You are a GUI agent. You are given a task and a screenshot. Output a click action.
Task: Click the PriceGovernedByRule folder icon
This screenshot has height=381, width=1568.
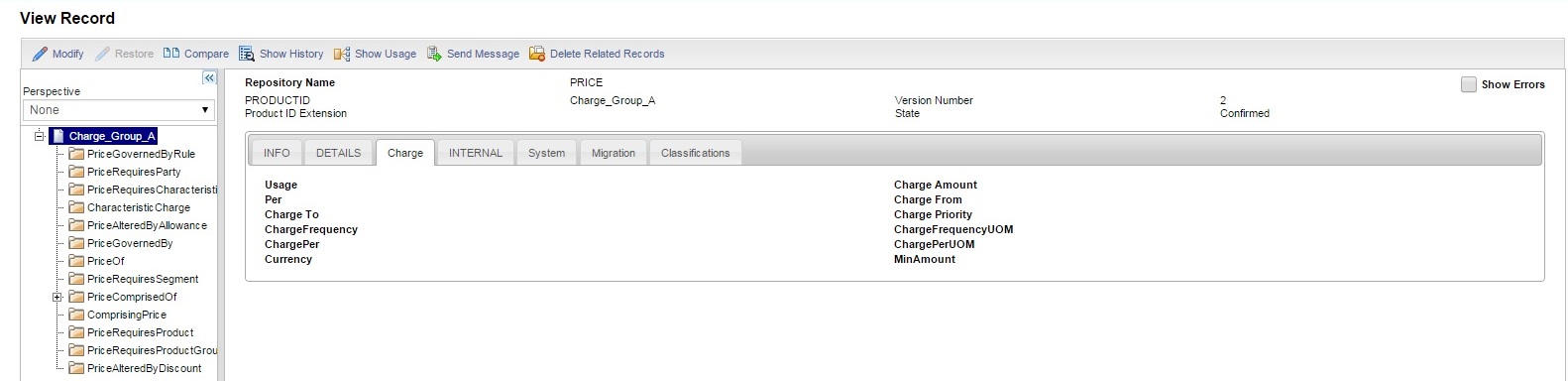point(76,154)
